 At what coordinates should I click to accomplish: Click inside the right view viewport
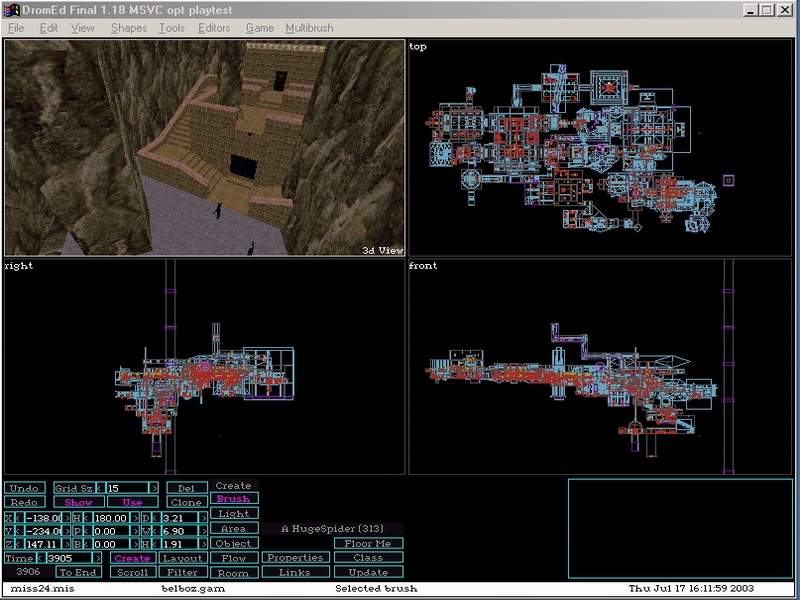[x=205, y=367]
